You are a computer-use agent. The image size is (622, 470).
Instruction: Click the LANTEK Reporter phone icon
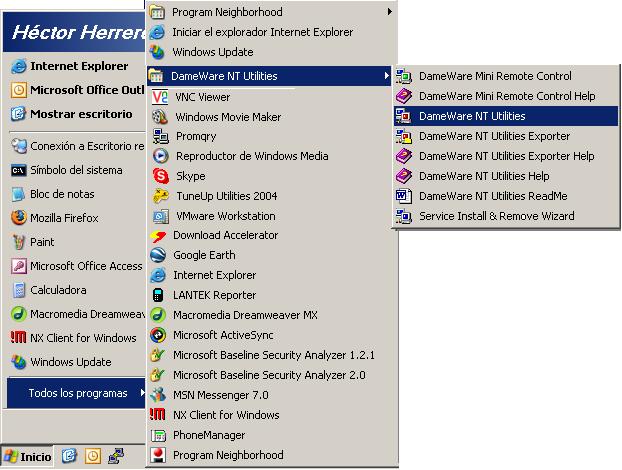pyautogui.click(x=158, y=295)
